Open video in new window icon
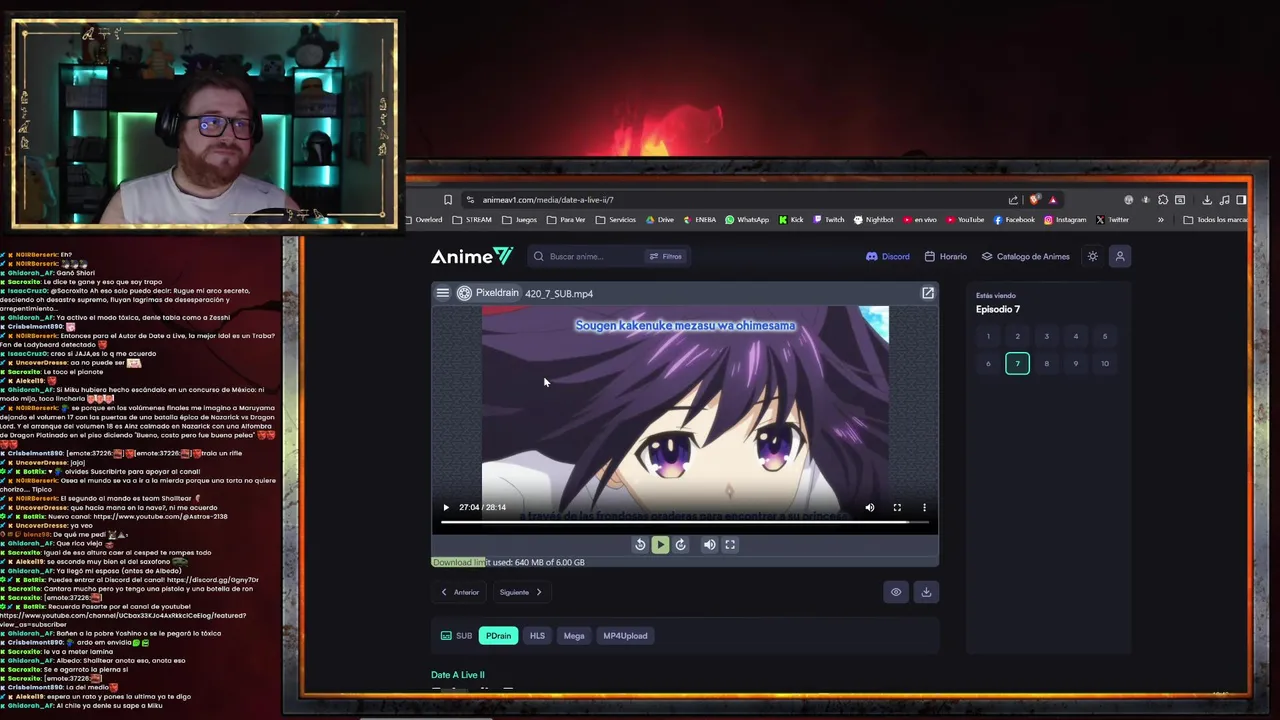1280x720 pixels. 928,293
